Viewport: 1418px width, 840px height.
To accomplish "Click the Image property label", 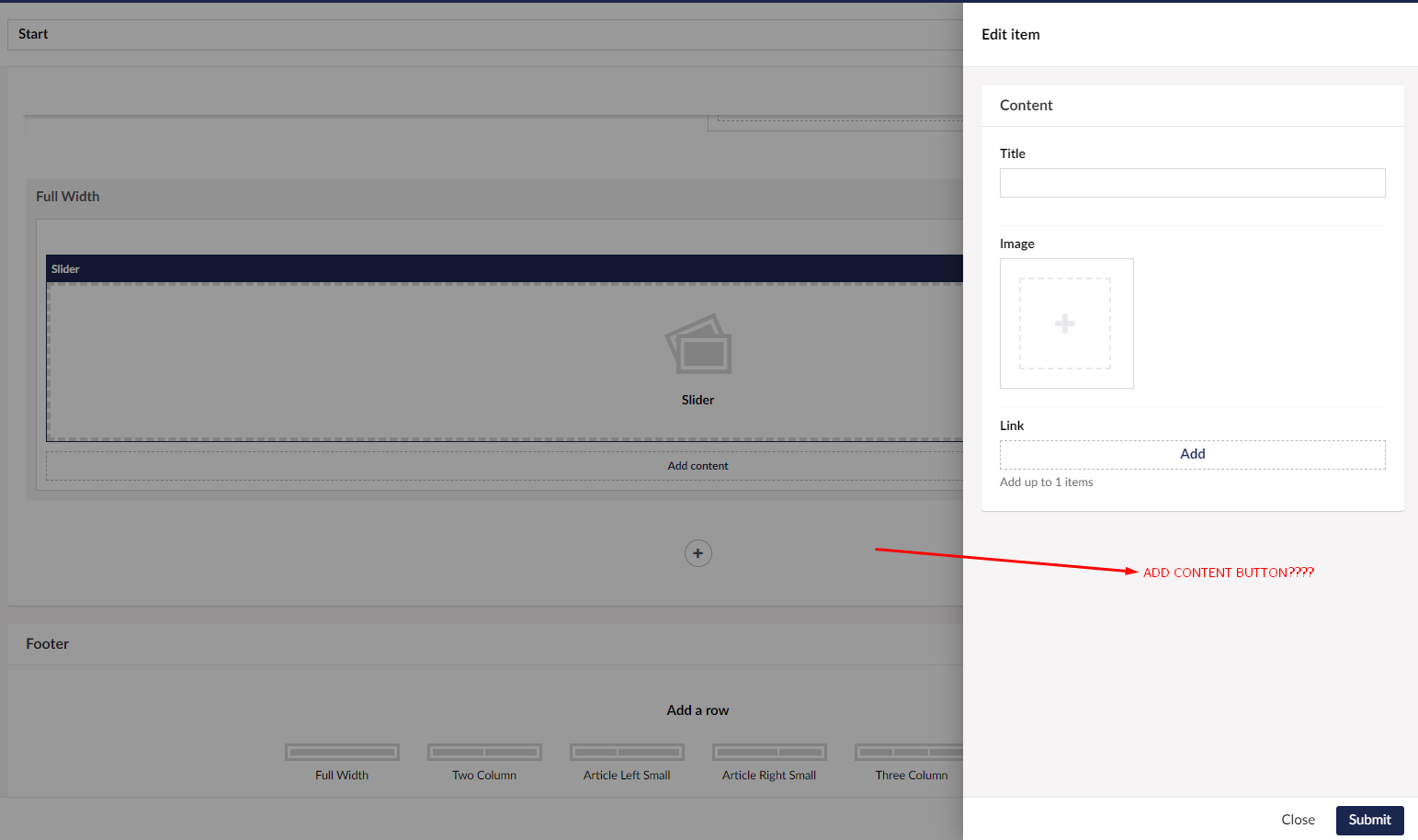I will (x=1017, y=244).
